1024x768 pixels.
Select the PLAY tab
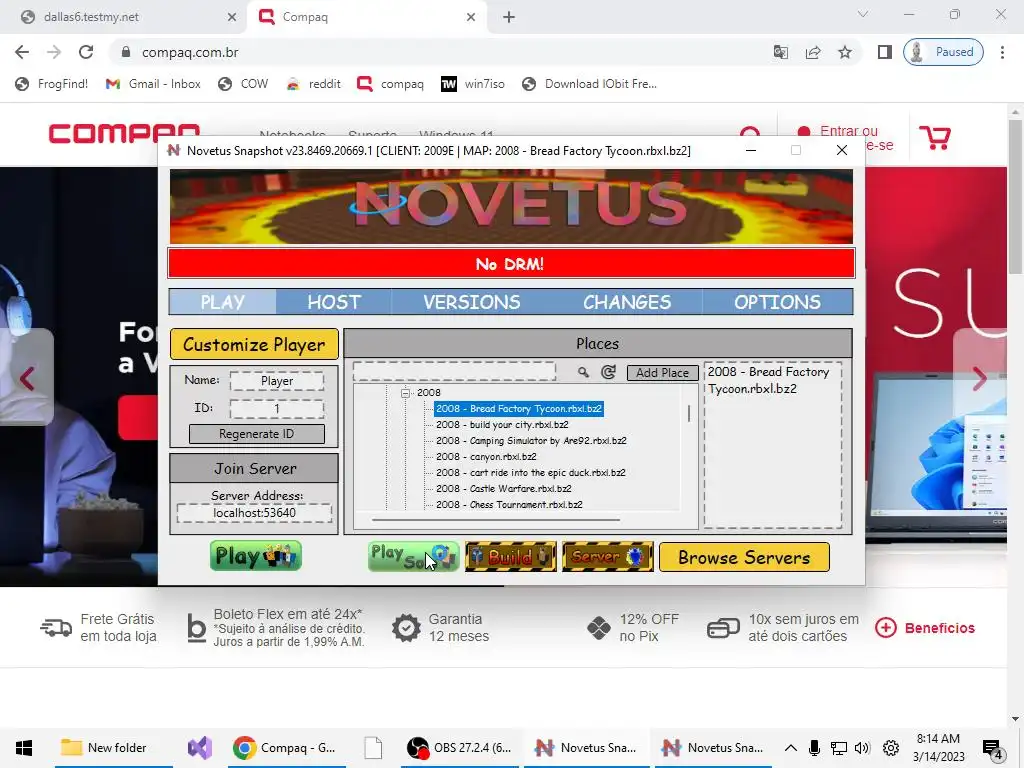tap(223, 302)
